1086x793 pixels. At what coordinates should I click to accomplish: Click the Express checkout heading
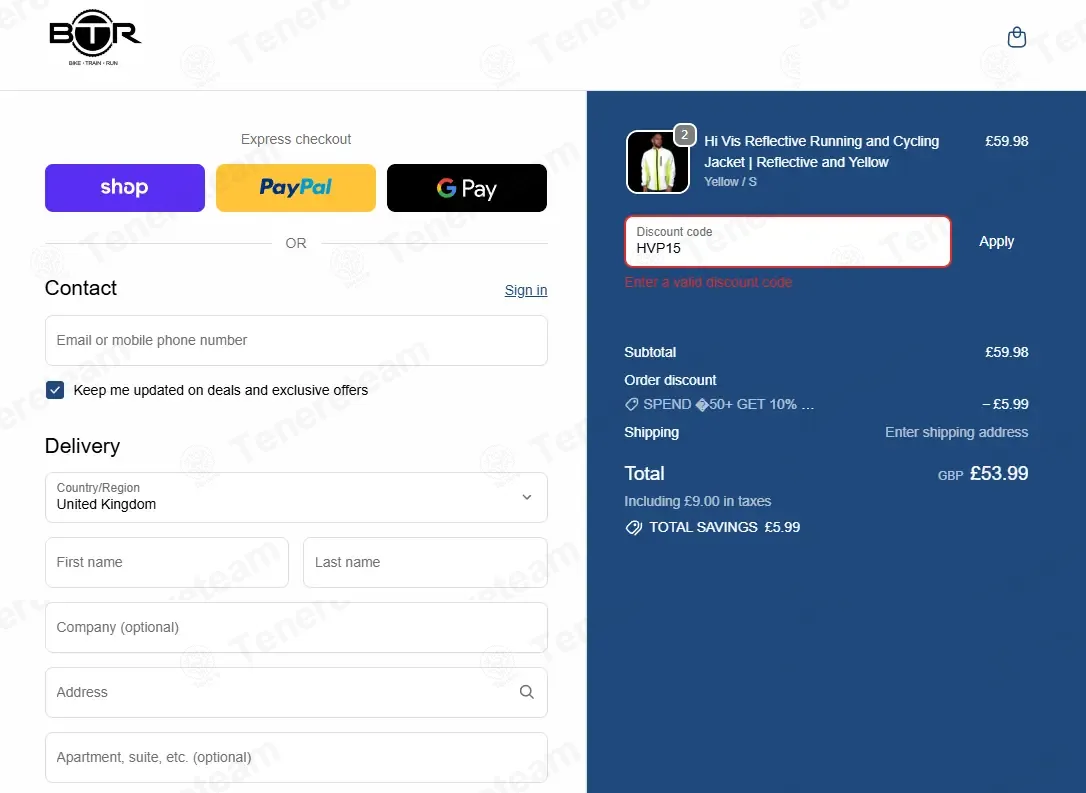click(x=296, y=139)
